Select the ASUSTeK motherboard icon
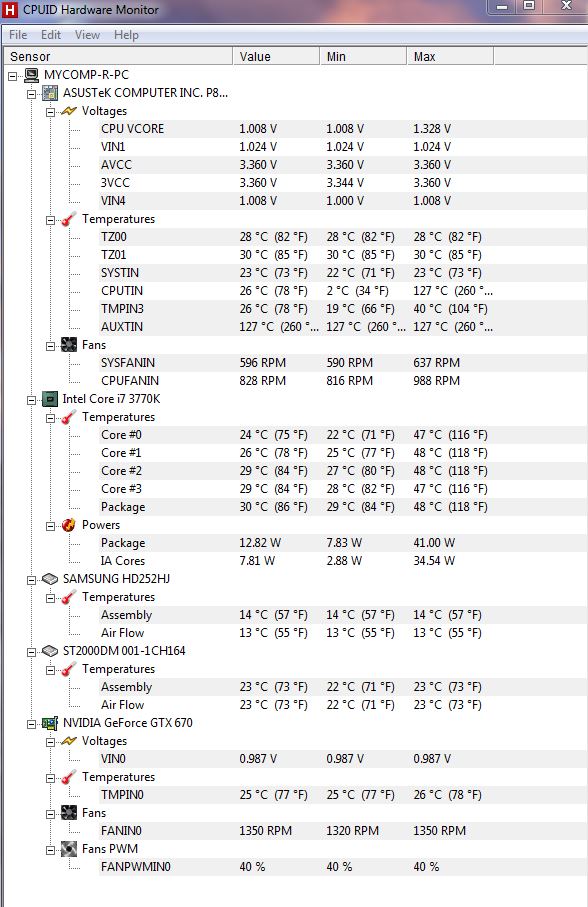Viewport: 588px width, 907px height. point(50,93)
